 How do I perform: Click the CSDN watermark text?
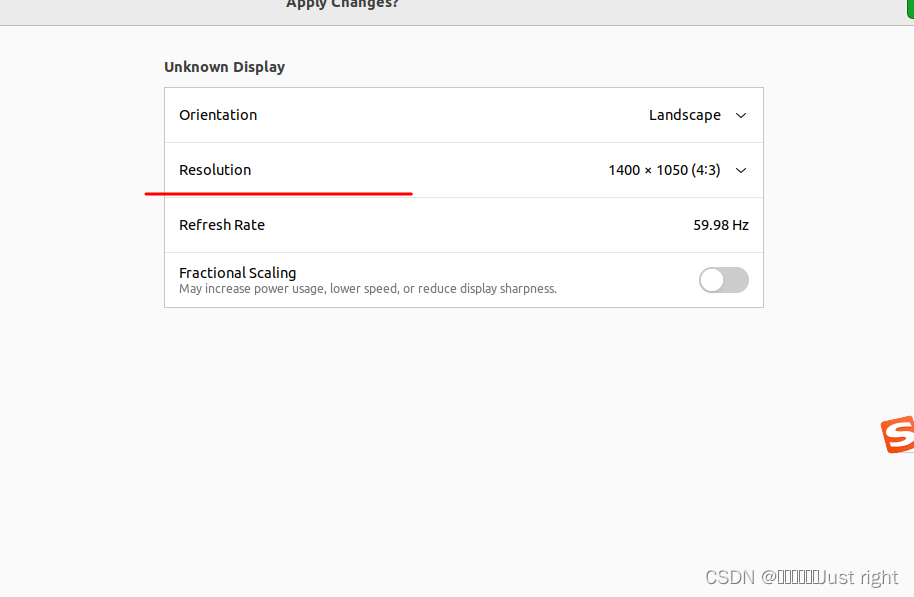800,577
